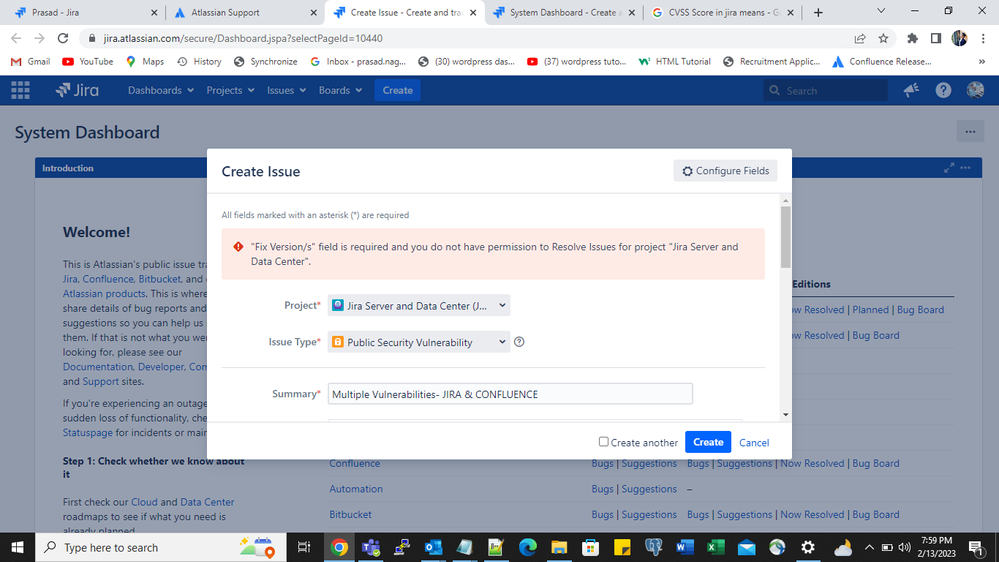Image resolution: width=999 pixels, height=562 pixels.
Task: Open the Statuspage link in the introduction
Action: (x=87, y=433)
